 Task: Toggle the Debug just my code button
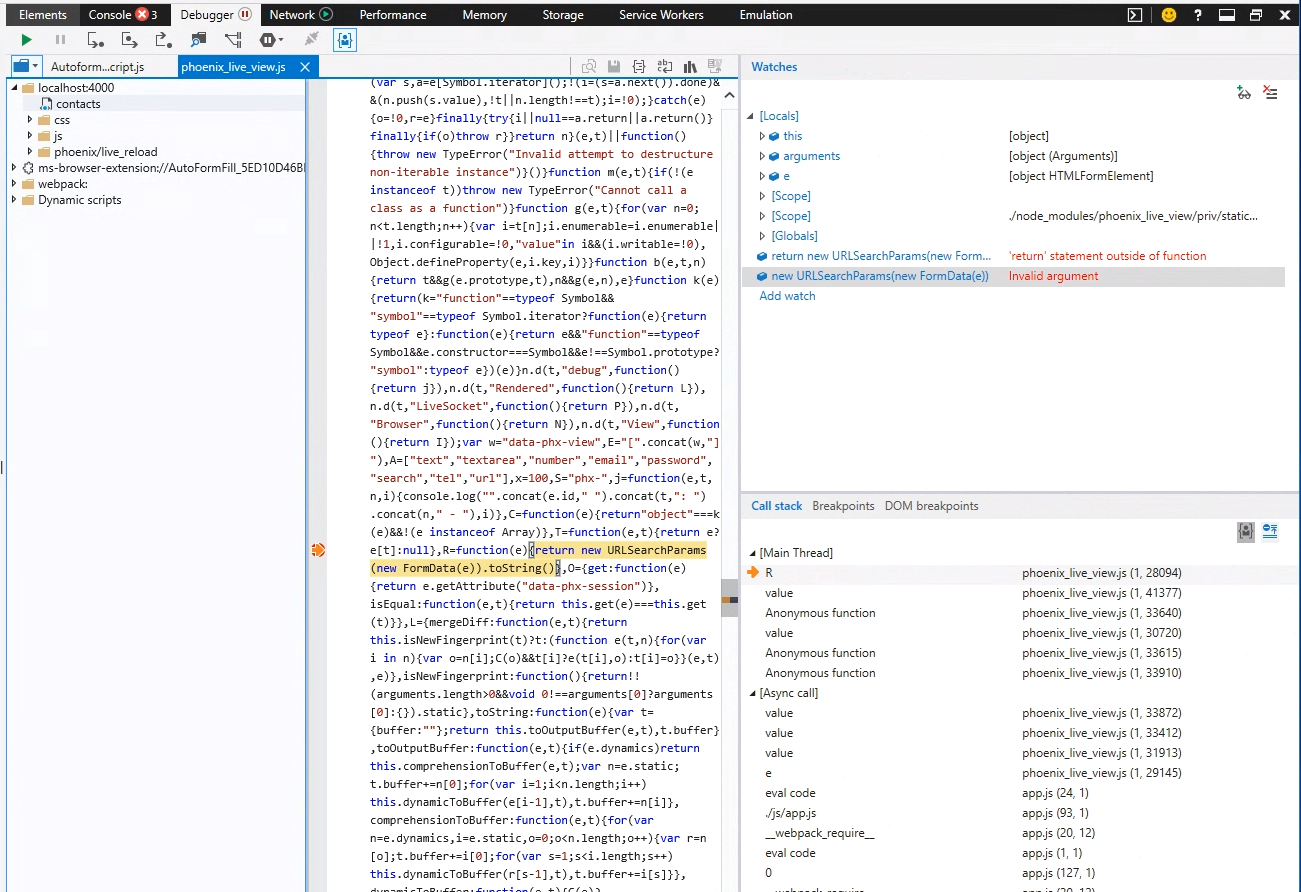(344, 39)
